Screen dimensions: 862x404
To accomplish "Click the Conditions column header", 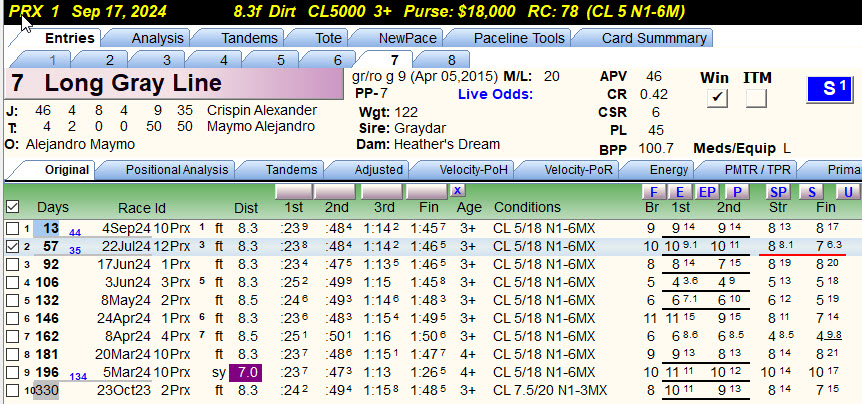I will (x=527, y=208).
